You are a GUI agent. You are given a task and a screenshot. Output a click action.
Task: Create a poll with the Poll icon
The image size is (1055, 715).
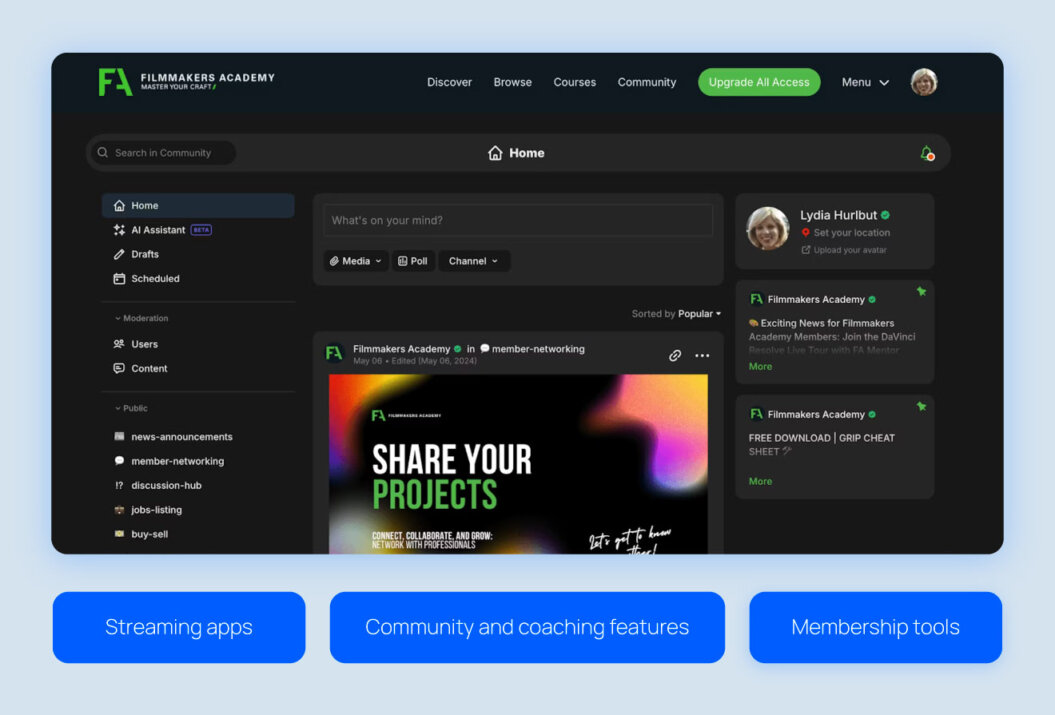[401, 260]
